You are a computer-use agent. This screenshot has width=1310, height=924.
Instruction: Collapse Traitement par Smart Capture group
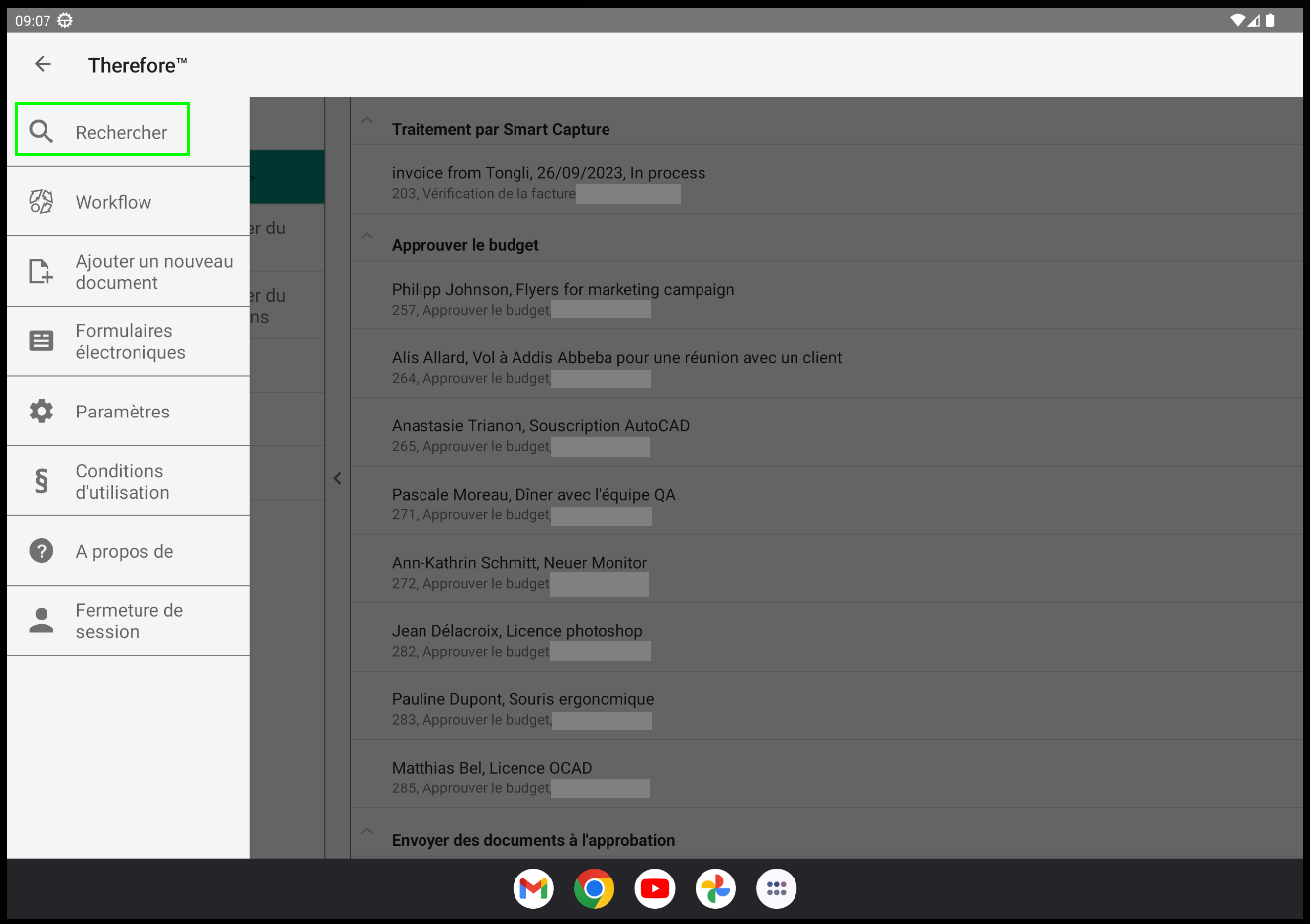click(x=367, y=121)
